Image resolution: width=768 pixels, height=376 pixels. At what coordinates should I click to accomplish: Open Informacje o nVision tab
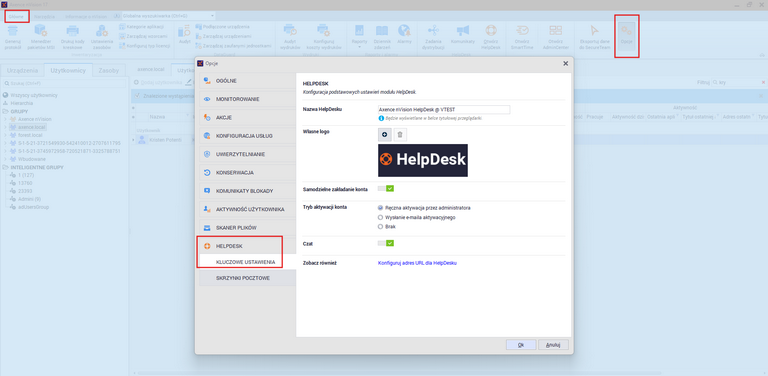86,16
